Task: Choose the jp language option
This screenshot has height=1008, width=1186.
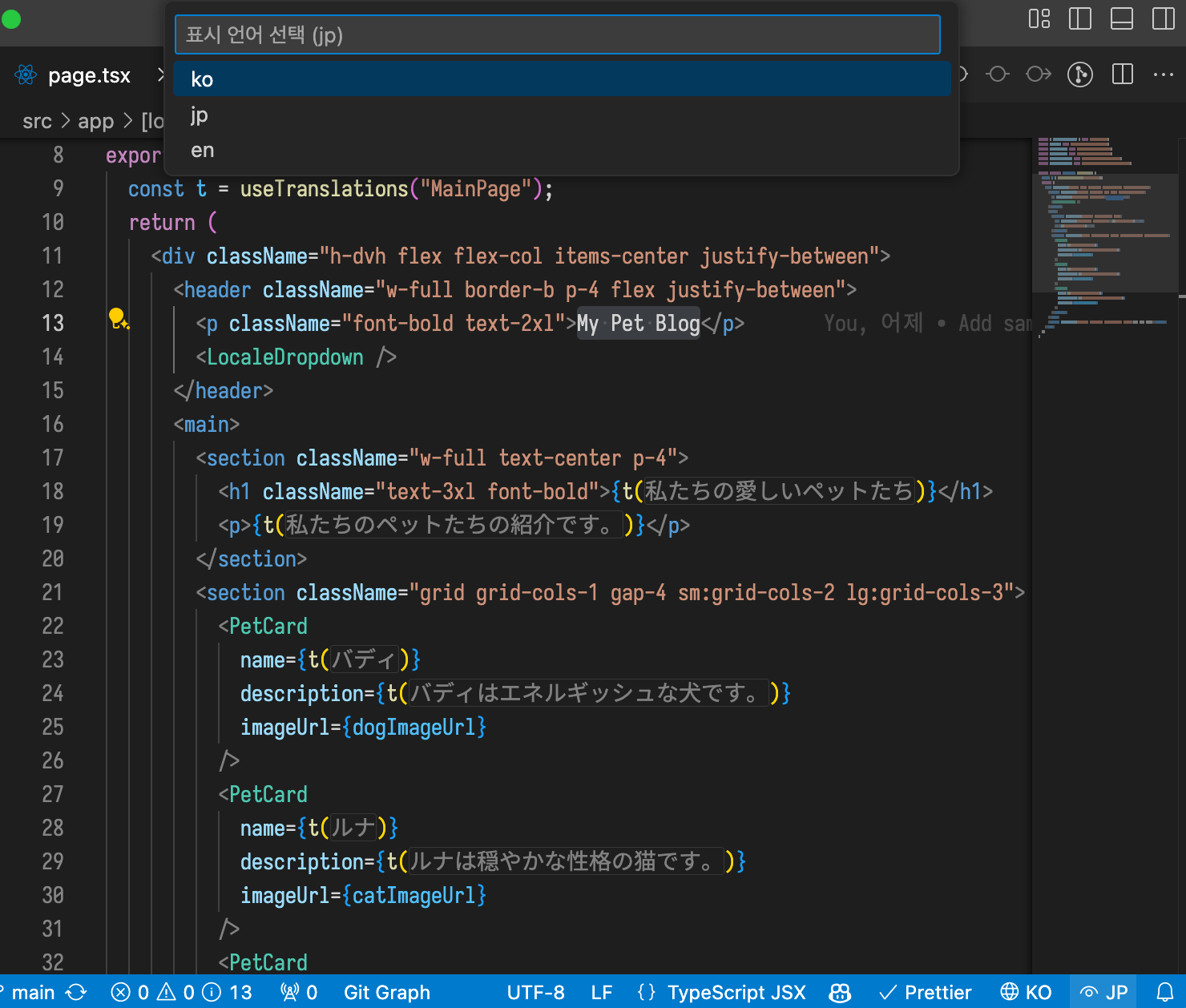Action: 563,115
